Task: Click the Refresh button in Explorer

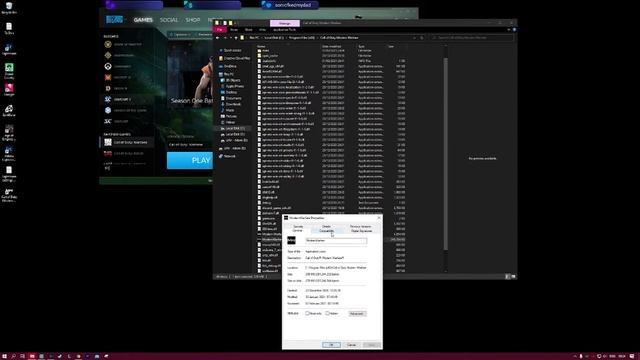Action: pos(422,38)
